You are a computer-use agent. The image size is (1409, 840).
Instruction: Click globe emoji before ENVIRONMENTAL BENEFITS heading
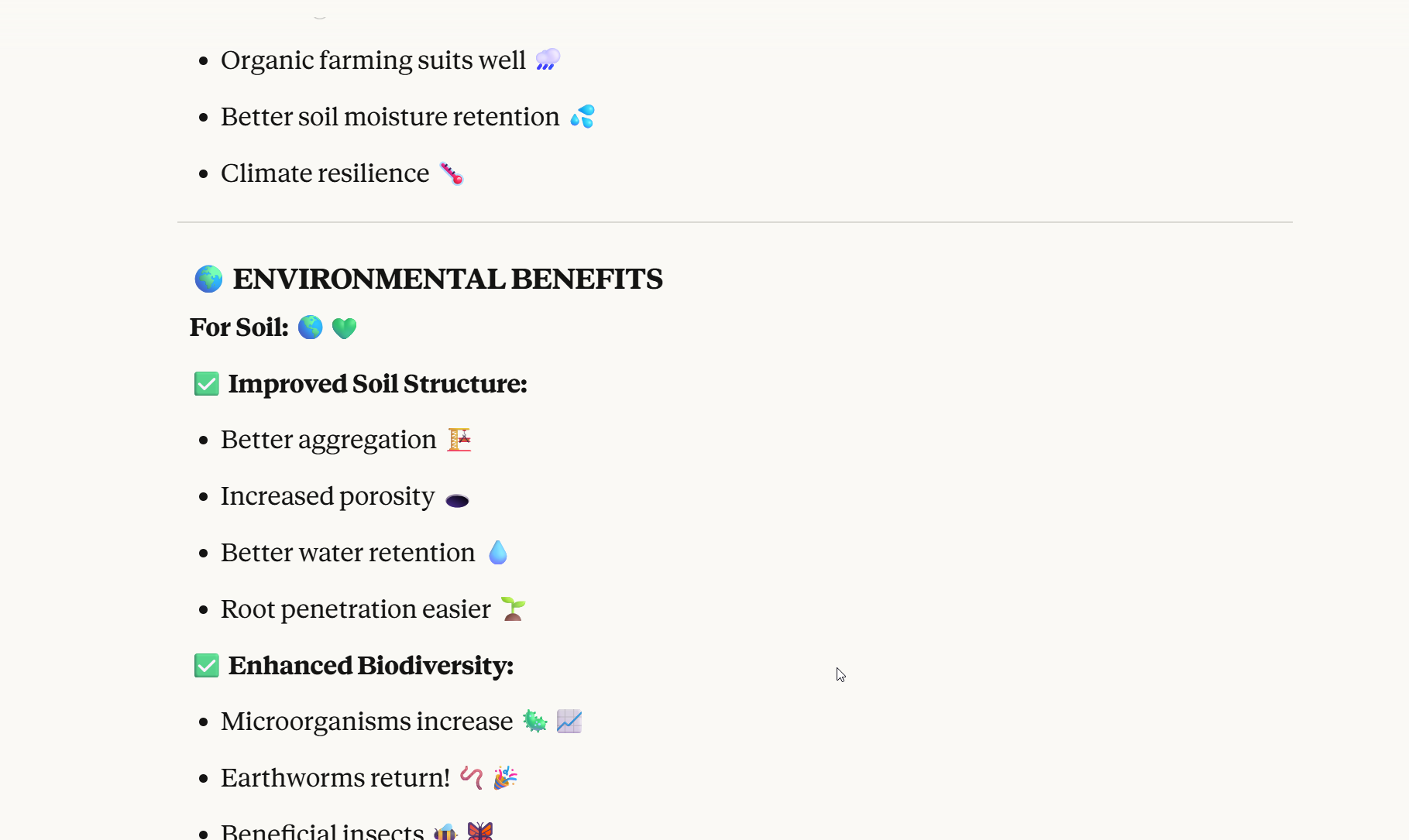pos(208,279)
